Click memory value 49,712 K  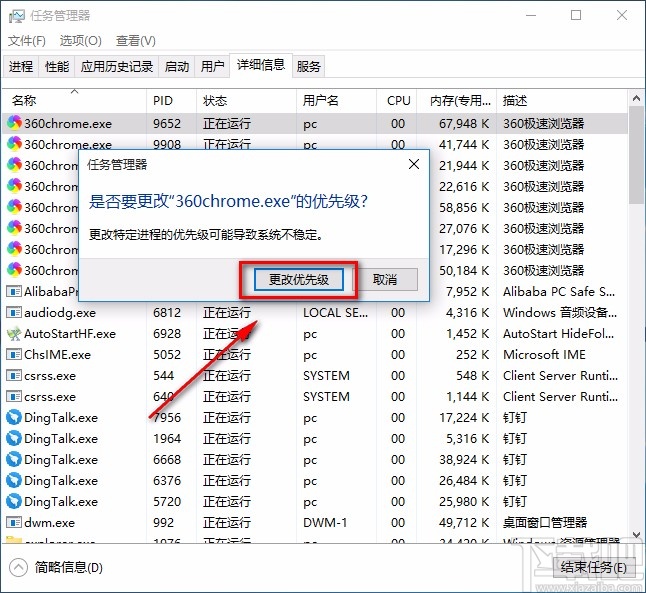click(464, 523)
